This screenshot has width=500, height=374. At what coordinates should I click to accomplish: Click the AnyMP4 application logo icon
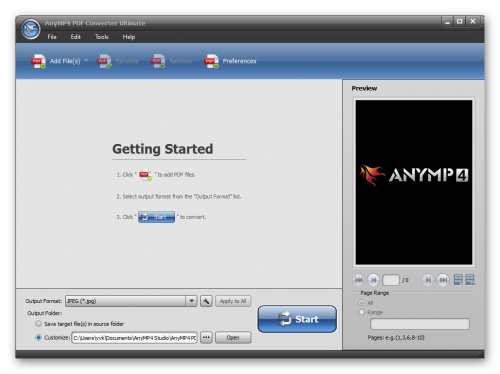point(31,29)
